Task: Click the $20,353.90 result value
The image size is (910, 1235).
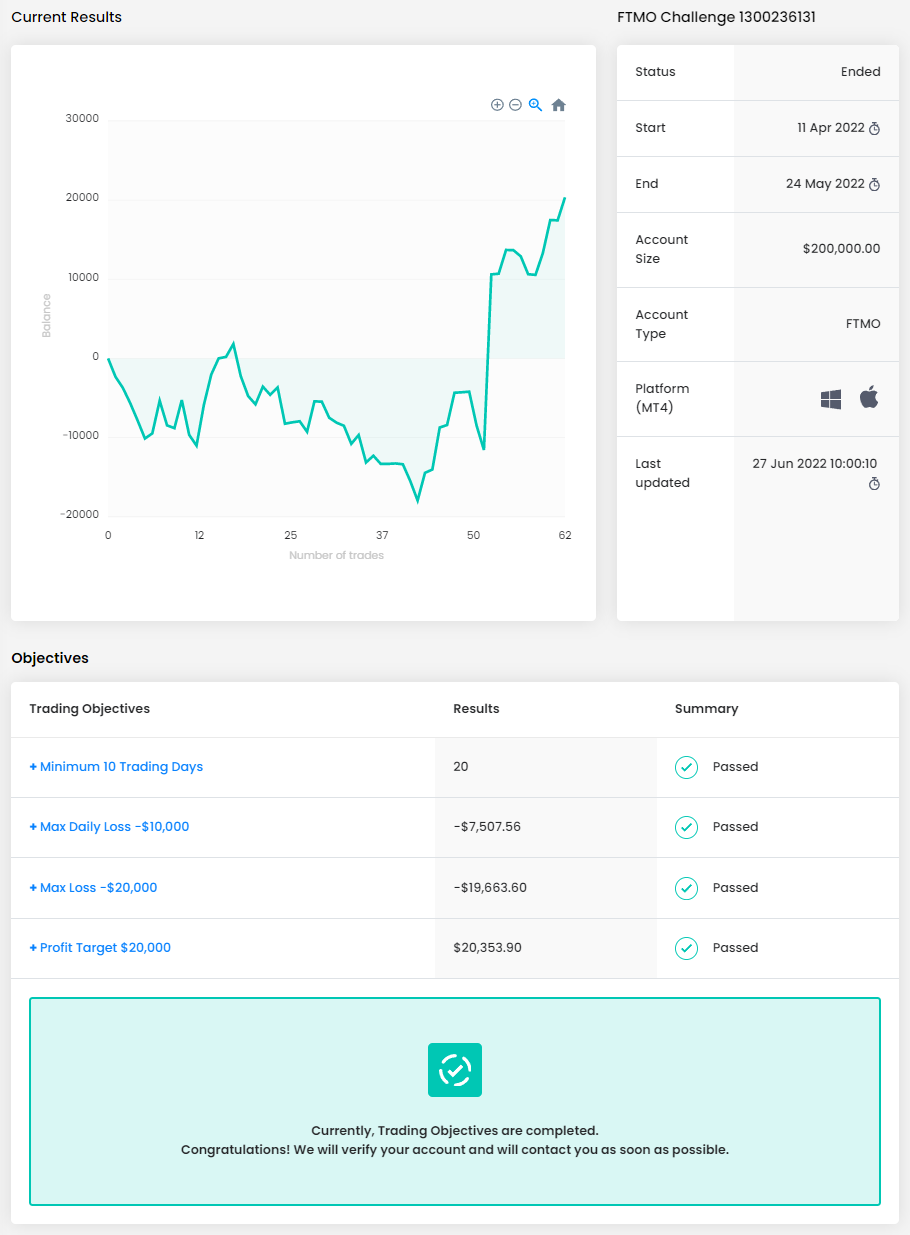Action: [x=487, y=948]
